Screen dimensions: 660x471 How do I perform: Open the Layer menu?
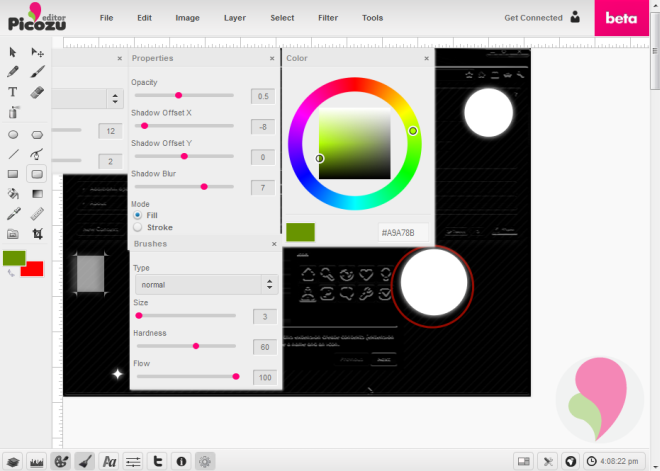tap(235, 18)
